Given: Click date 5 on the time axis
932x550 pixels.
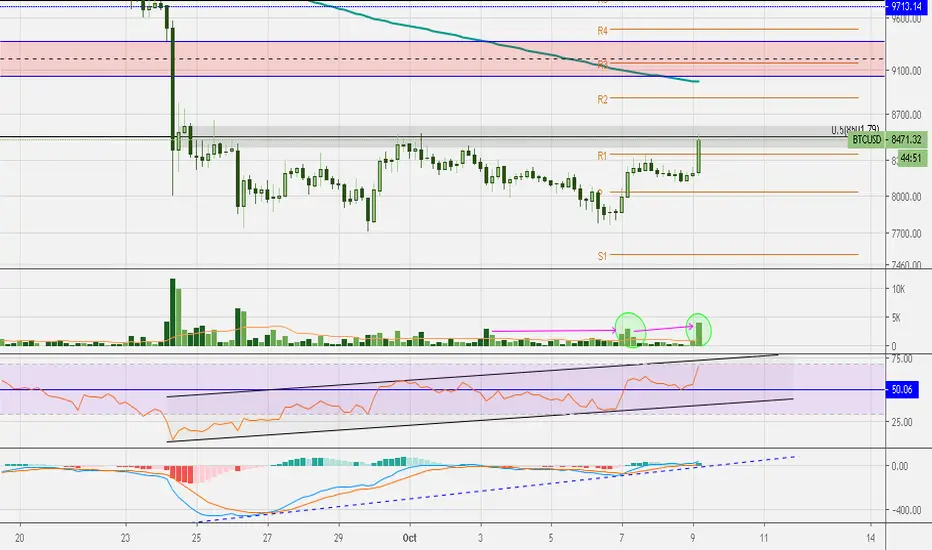Looking at the screenshot, I should 551,538.
